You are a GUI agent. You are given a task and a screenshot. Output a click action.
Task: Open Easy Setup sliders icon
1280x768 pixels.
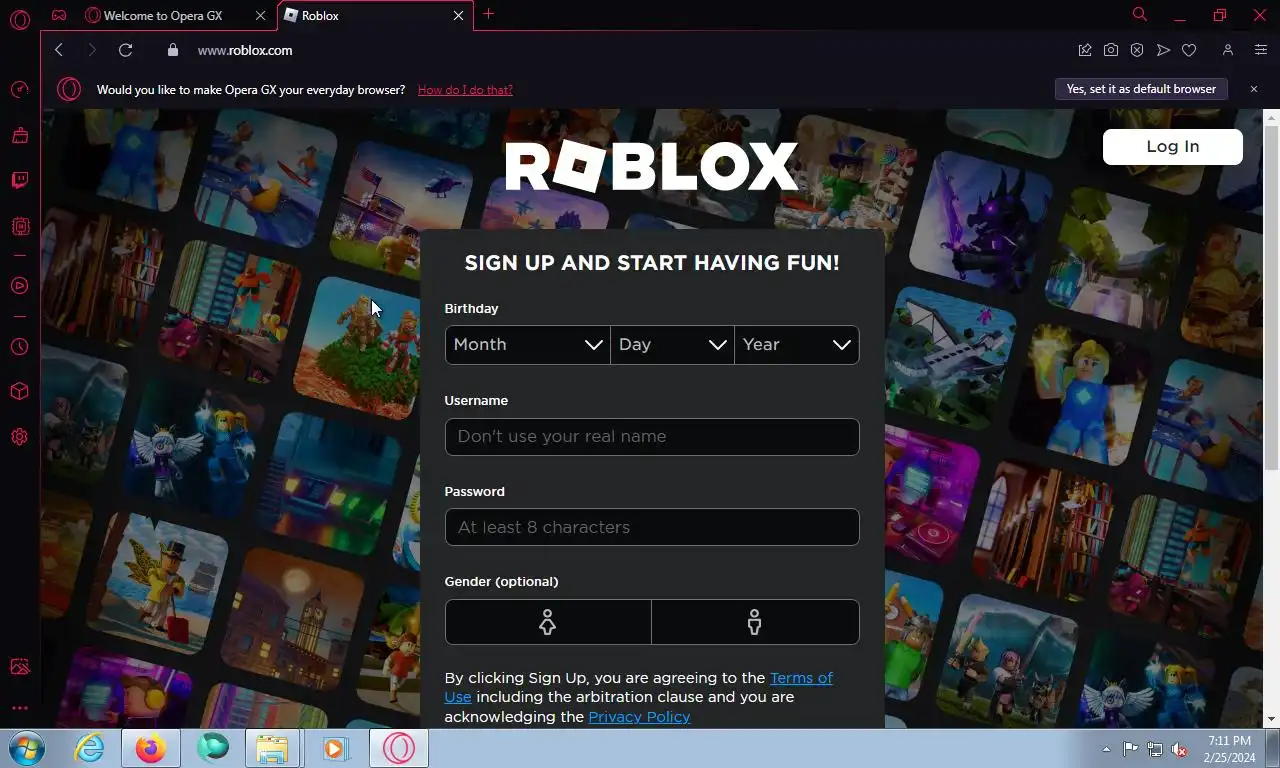(x=1261, y=50)
